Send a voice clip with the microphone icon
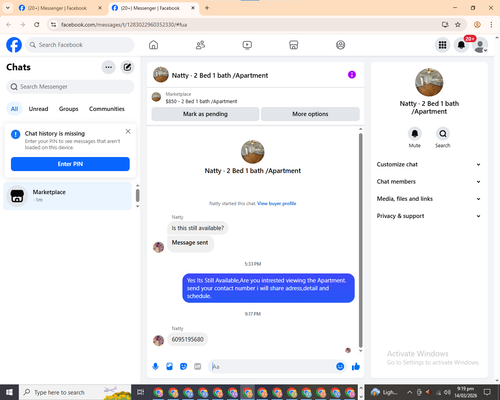Viewport: 500px width, 400px height. [155, 367]
